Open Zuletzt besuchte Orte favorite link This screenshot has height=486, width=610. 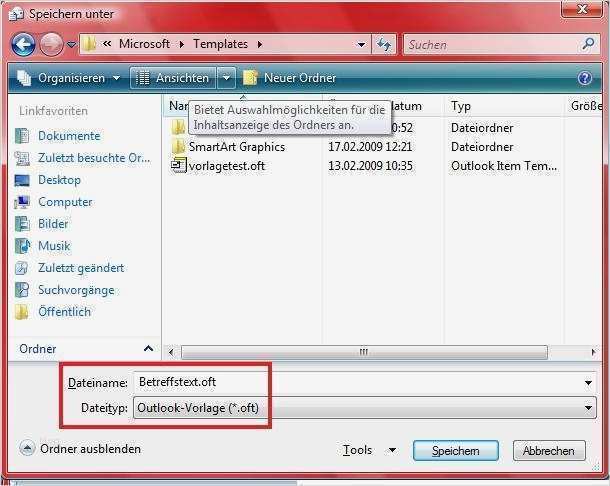pos(94,158)
